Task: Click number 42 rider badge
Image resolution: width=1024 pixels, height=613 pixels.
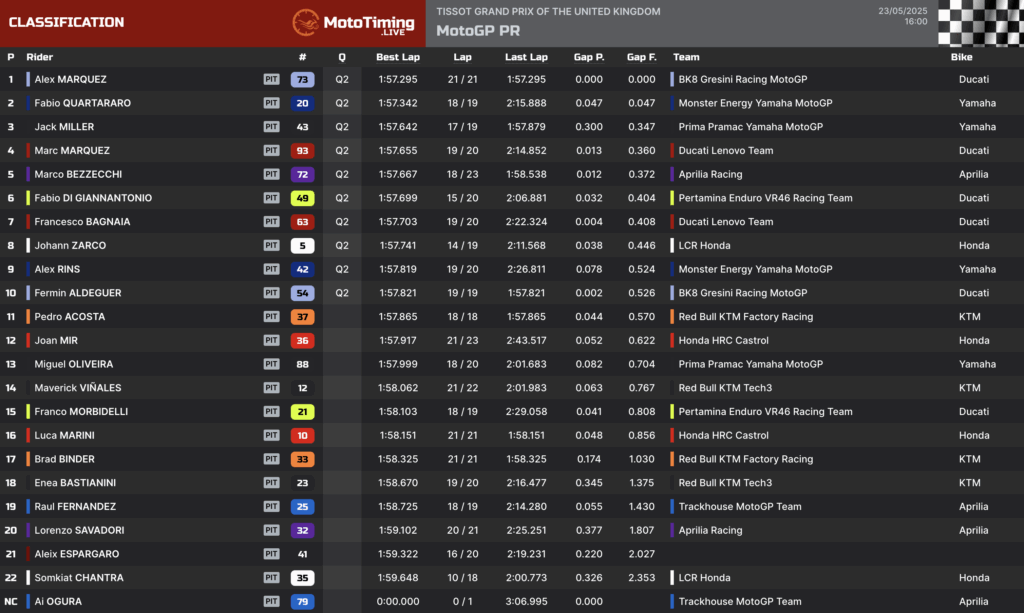Action: [302, 269]
